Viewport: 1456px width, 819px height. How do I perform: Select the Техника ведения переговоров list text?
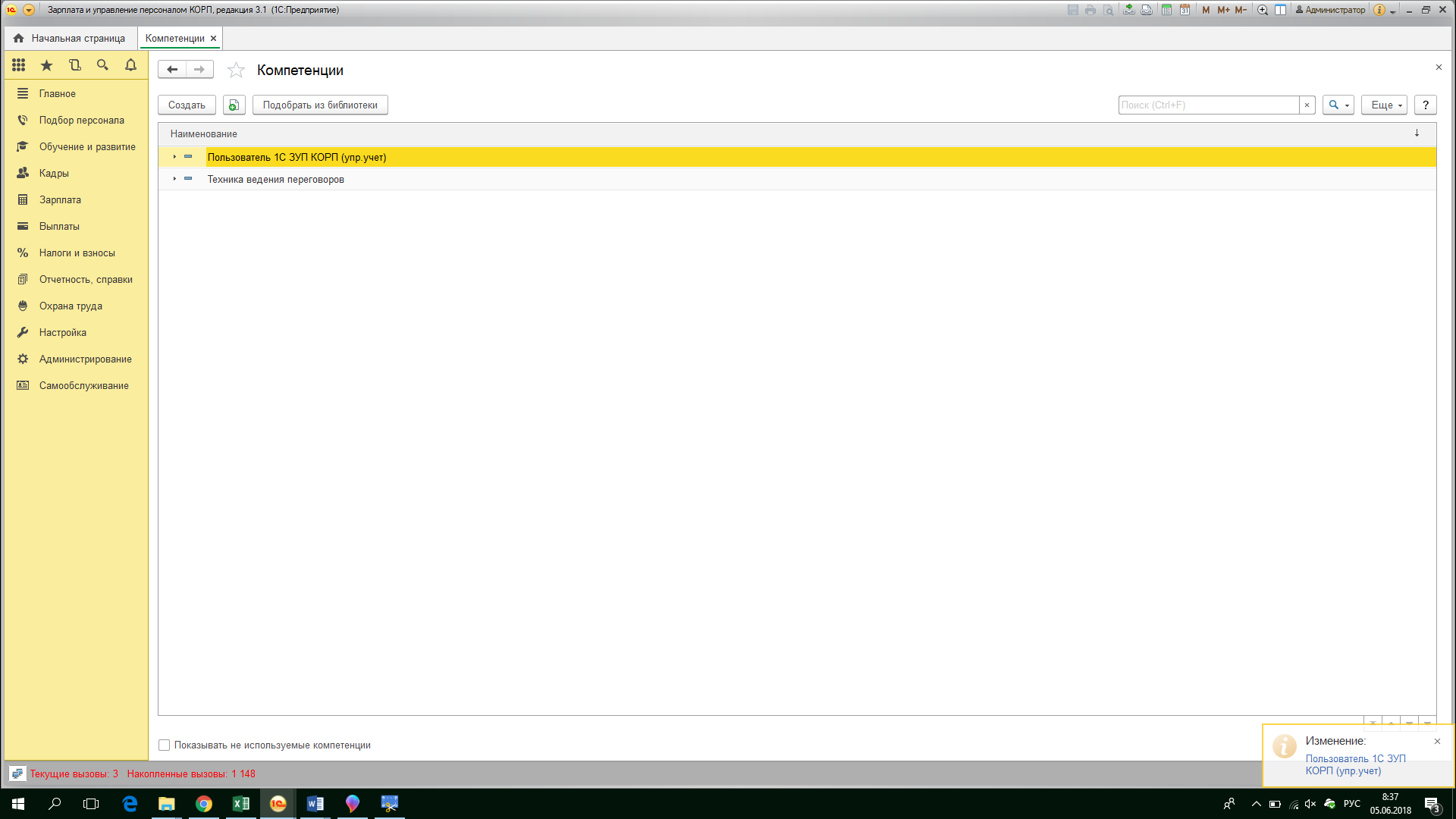point(276,179)
